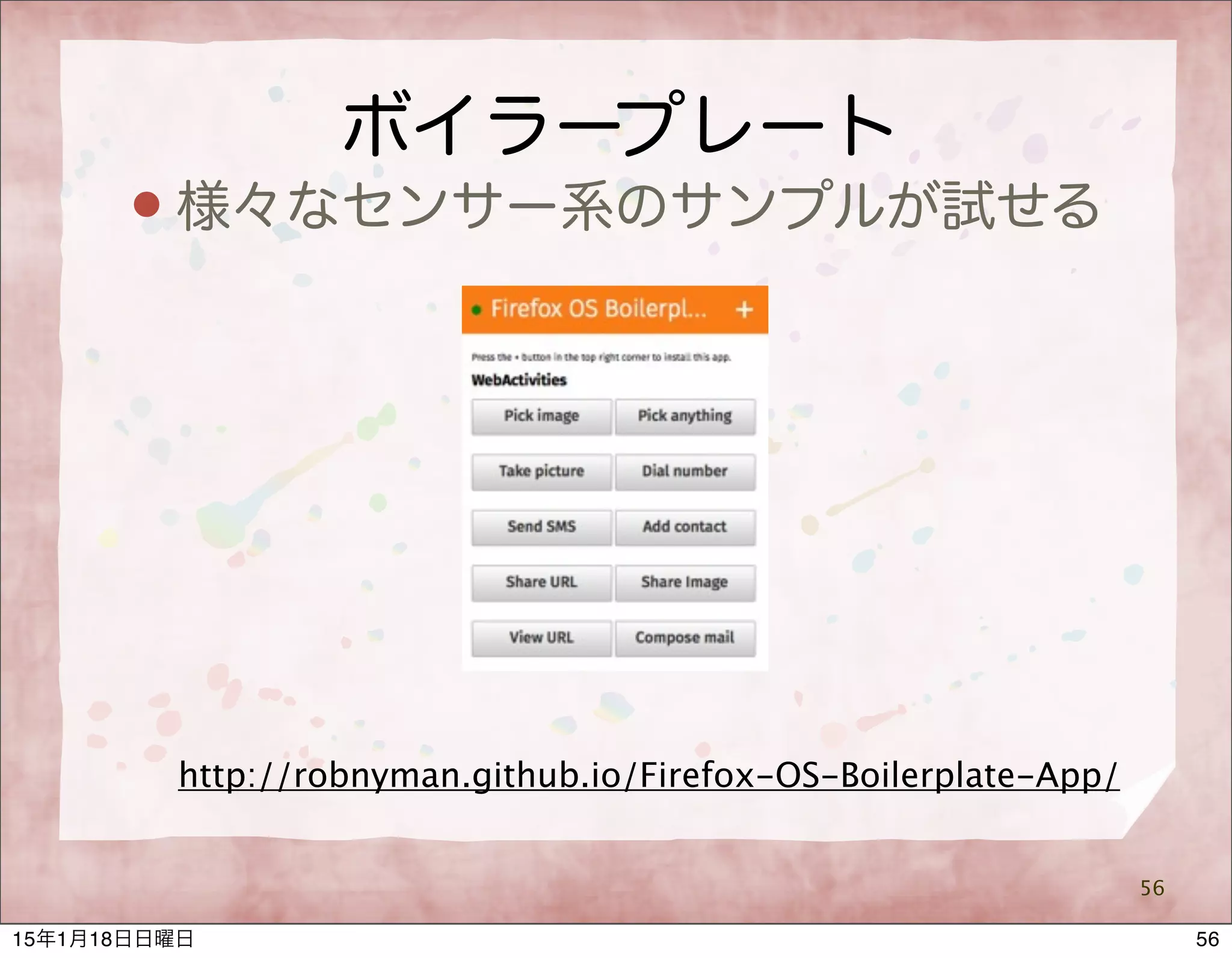
Task: Select the Share Image button
Action: pyautogui.click(x=685, y=583)
